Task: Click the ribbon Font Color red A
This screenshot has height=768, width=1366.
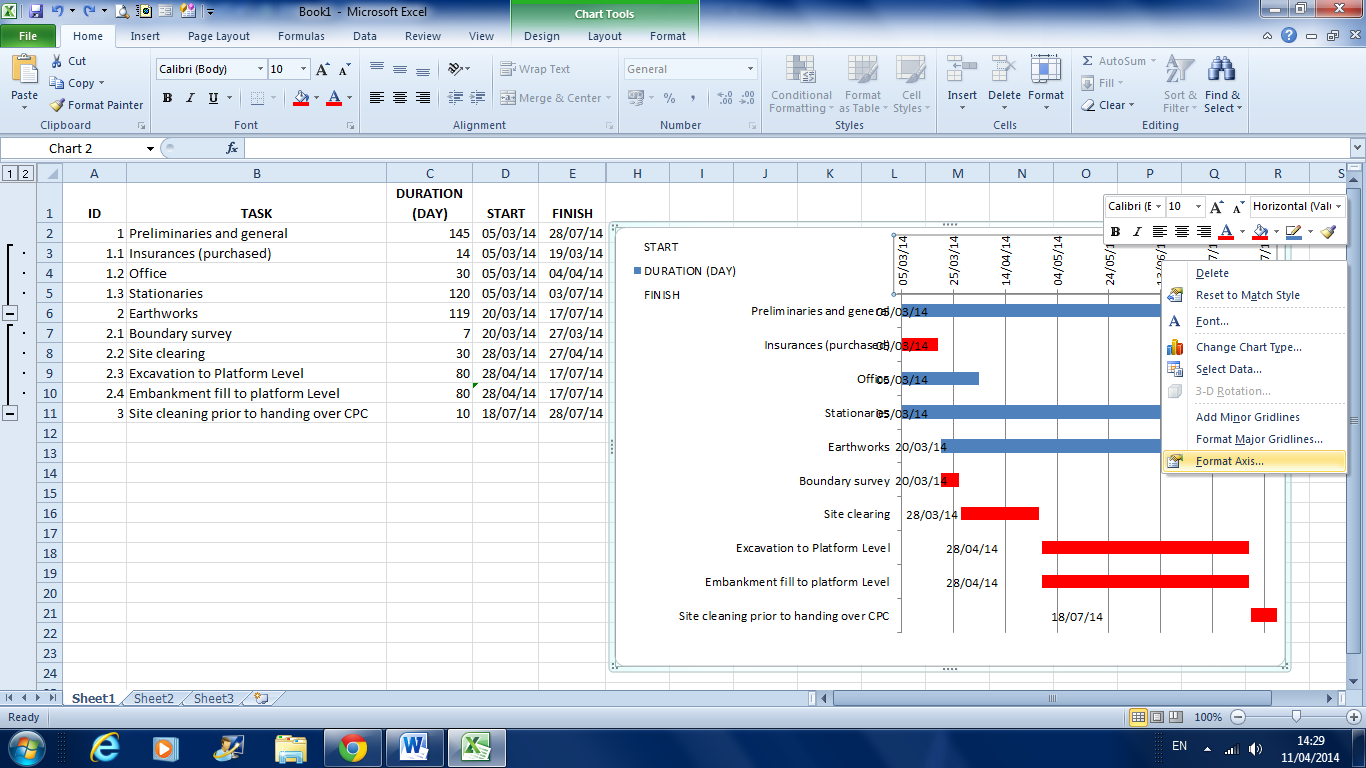Action: click(334, 98)
